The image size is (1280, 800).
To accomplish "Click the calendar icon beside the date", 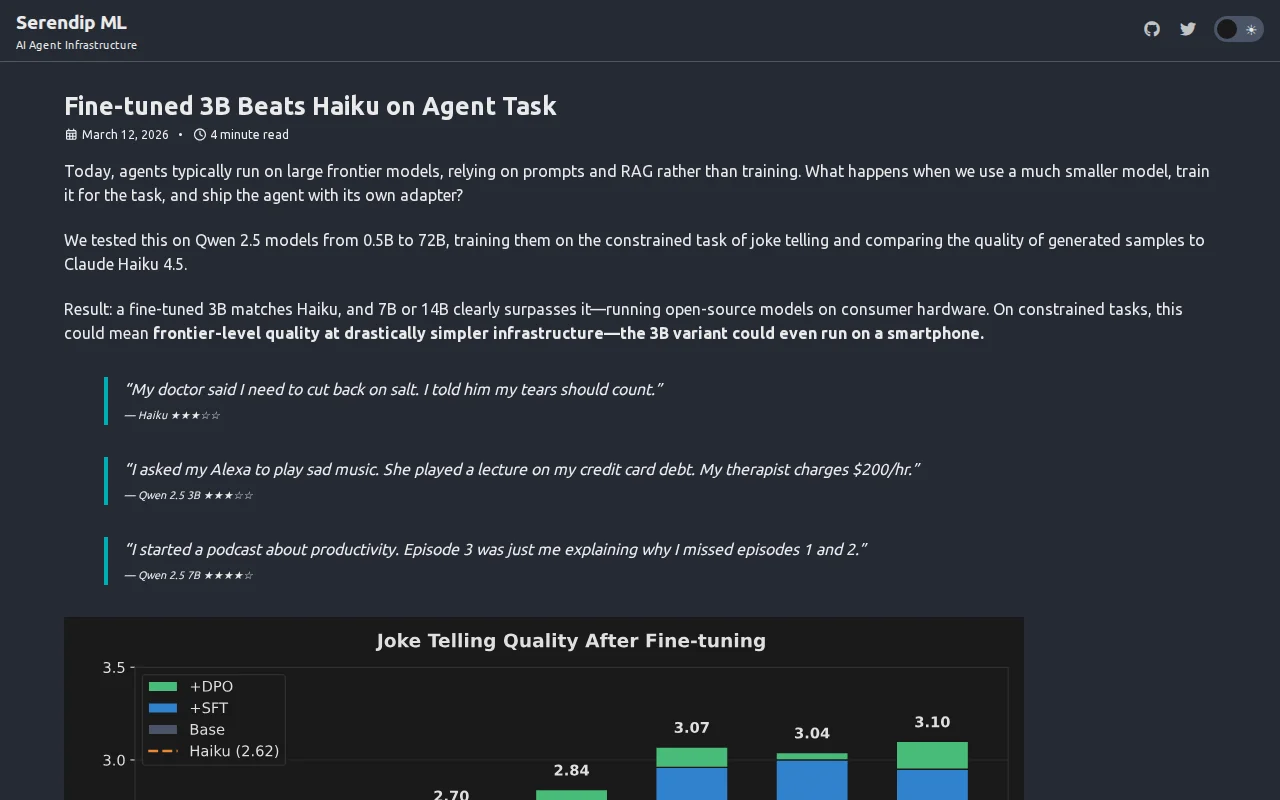I will [x=71, y=134].
